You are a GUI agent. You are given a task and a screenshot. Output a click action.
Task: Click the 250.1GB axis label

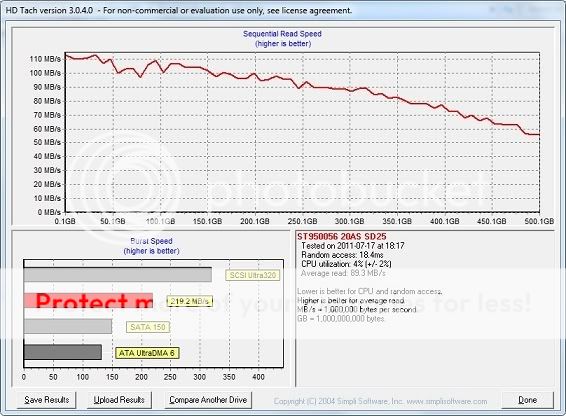pos(302,221)
